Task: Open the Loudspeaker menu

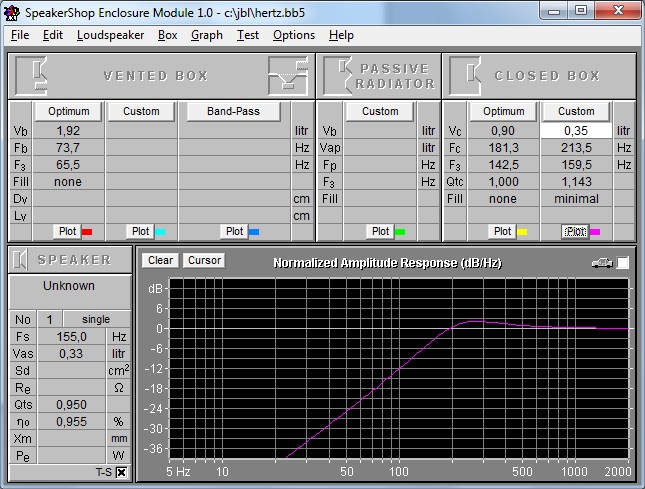Action: click(x=111, y=35)
